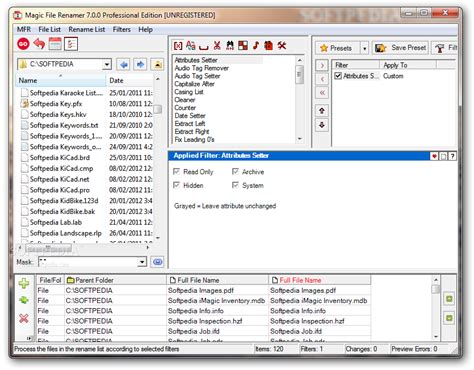Screen dimensions: 474x370
Task: Select the Counter filter
Action: click(185, 108)
